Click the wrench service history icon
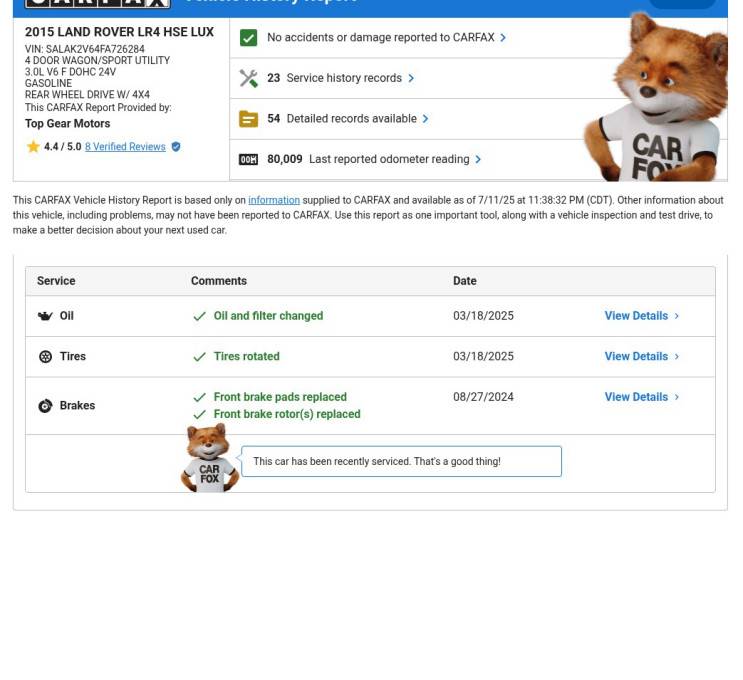Image resolution: width=743 pixels, height=680 pixels. [x=248, y=78]
